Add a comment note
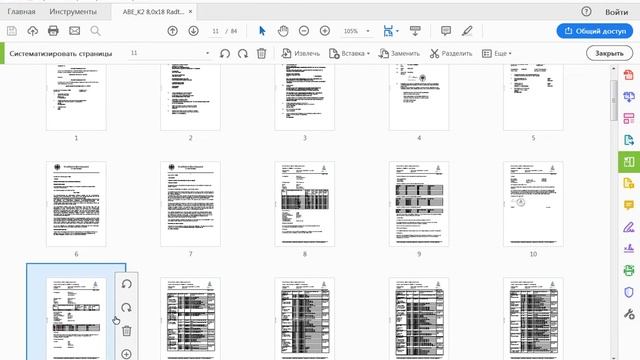The width and height of the screenshot is (640, 360). 446,31
